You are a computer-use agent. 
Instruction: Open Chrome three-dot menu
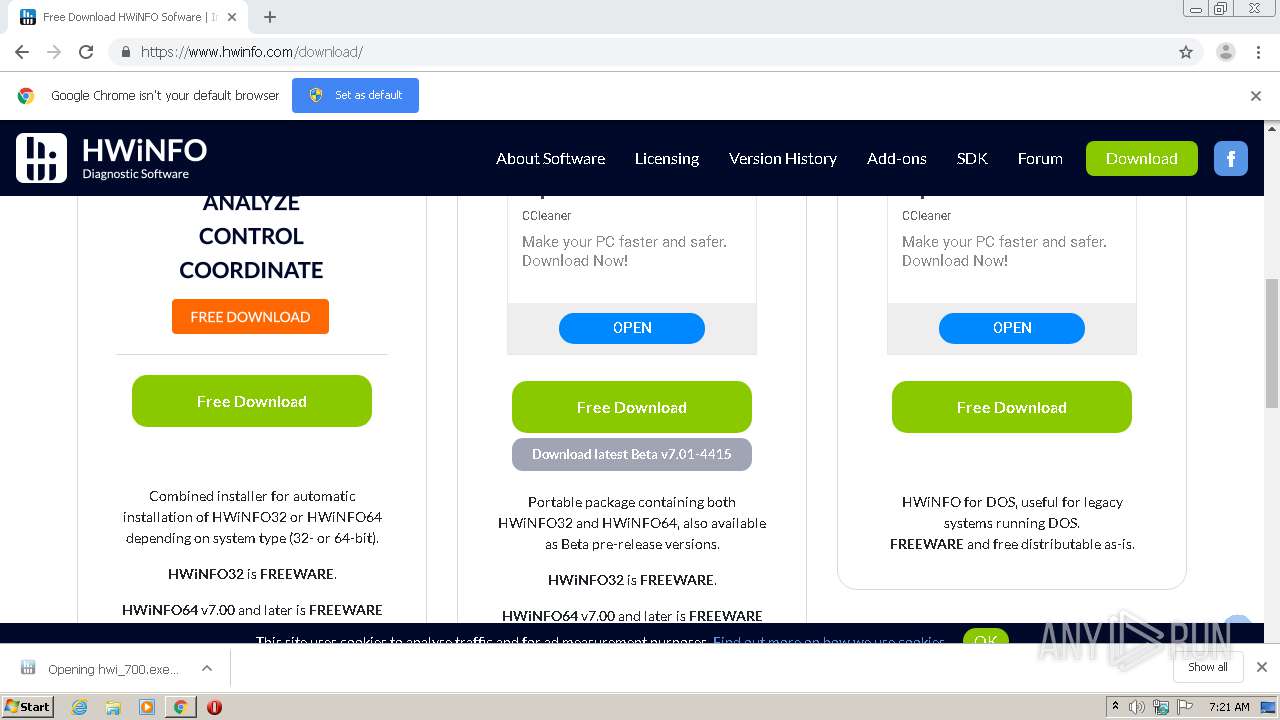(1258, 52)
